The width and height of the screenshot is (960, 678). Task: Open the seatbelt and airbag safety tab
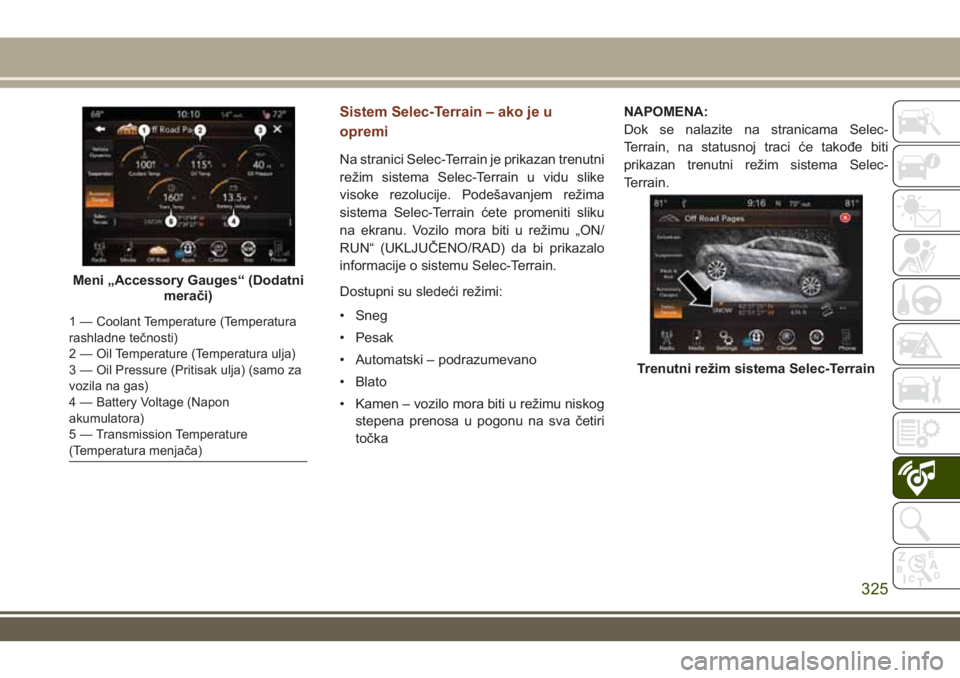pyautogui.click(x=926, y=255)
